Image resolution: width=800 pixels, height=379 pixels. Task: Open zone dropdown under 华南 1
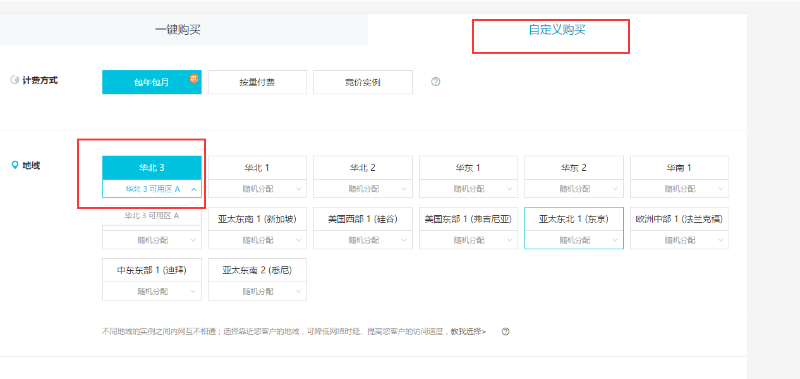(680, 189)
